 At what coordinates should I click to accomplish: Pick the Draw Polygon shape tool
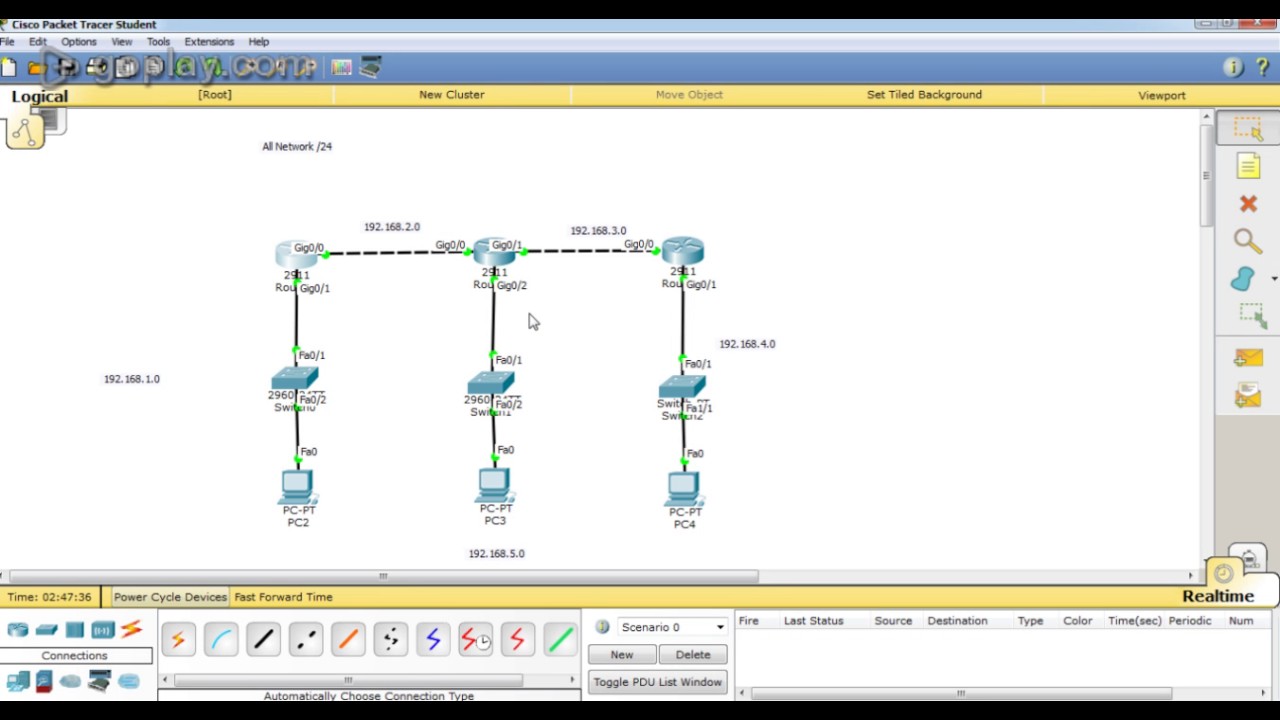[1242, 279]
